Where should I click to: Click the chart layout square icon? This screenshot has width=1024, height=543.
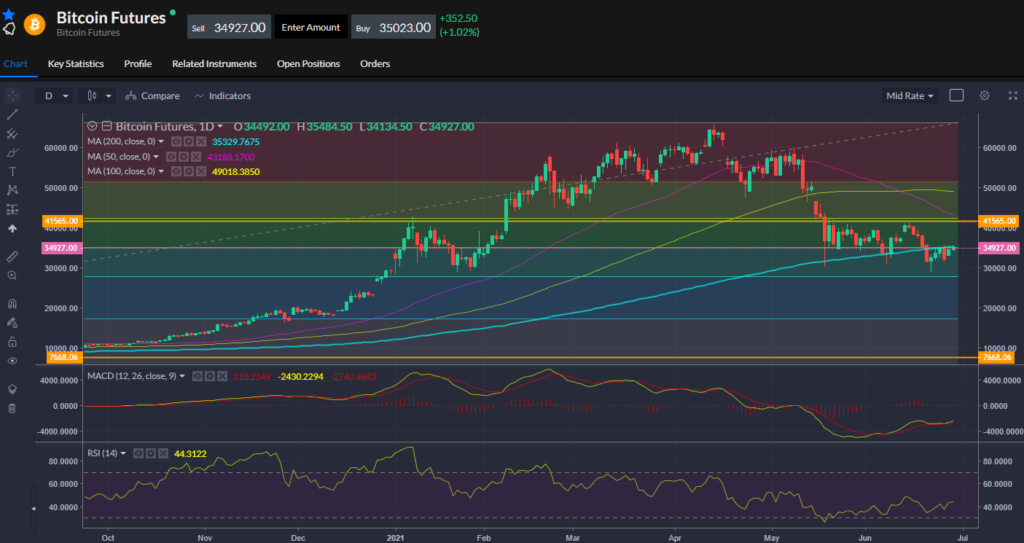(956, 95)
